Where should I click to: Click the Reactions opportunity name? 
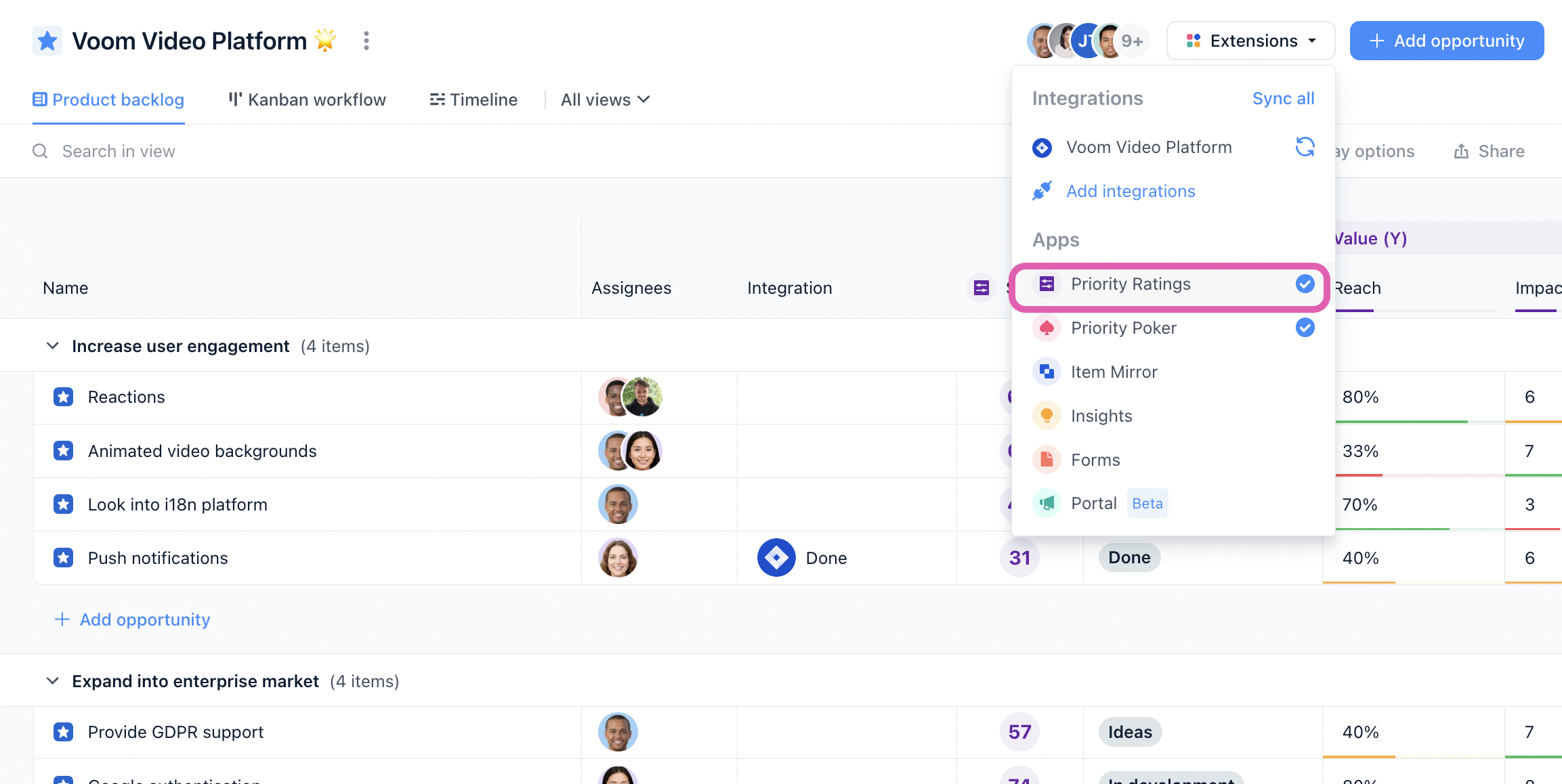[x=127, y=397]
